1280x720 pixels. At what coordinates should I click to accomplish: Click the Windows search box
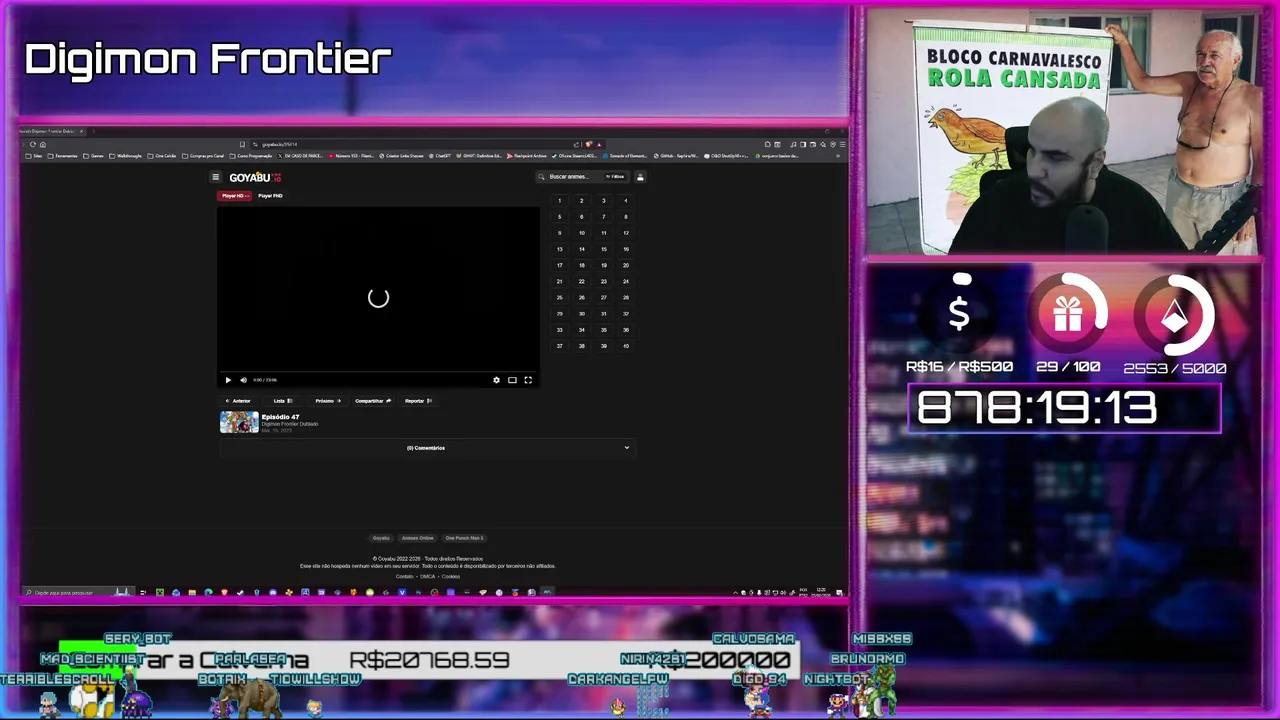[x=78, y=592]
